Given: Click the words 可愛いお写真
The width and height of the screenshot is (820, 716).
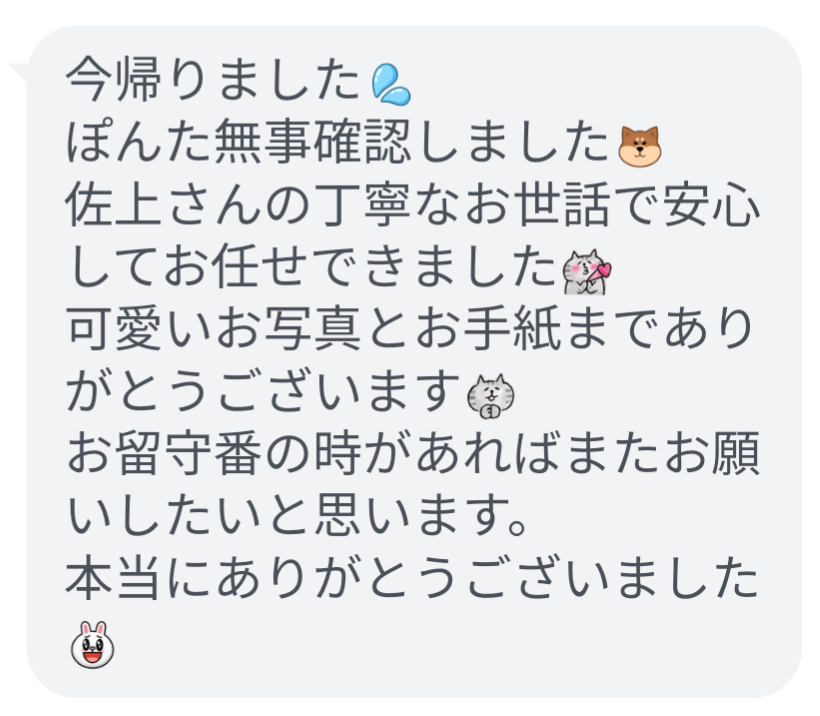Looking at the screenshot, I should click(x=213, y=328).
